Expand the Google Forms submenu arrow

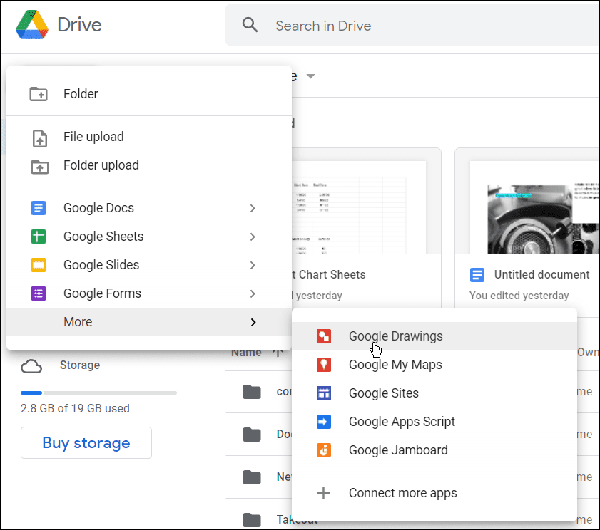point(252,294)
